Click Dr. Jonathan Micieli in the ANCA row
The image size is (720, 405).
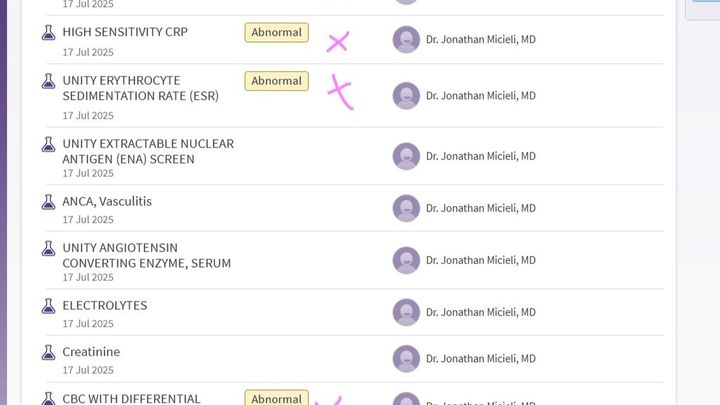point(480,208)
